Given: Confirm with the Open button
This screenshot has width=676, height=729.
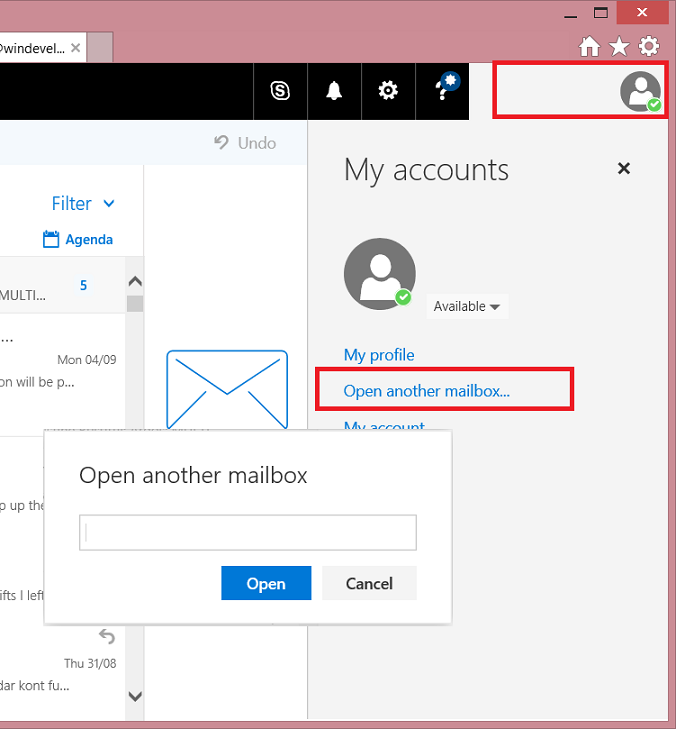Looking at the screenshot, I should 266,583.
